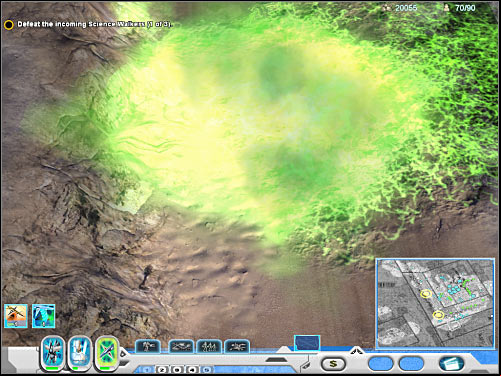Activate the white tower ability button
This screenshot has width=501, height=376.
pos(79,354)
